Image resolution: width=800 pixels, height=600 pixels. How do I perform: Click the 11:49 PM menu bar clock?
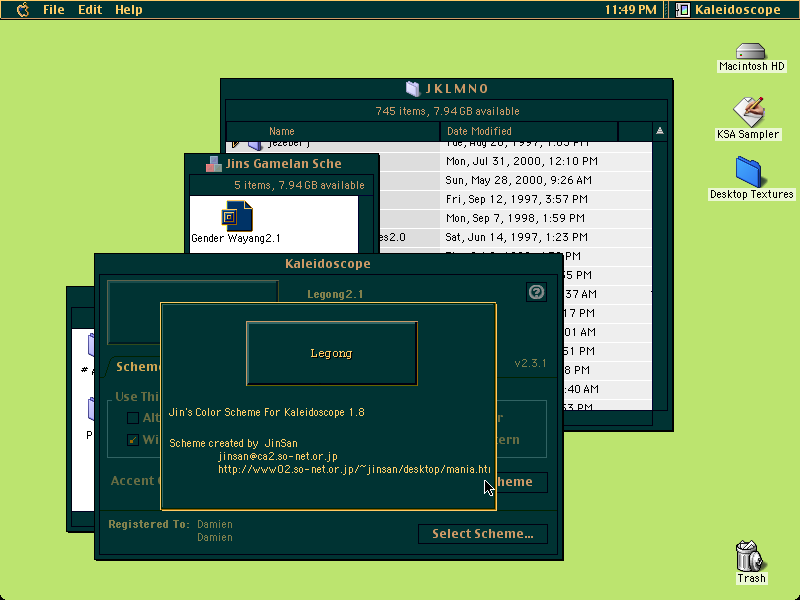tap(631, 10)
